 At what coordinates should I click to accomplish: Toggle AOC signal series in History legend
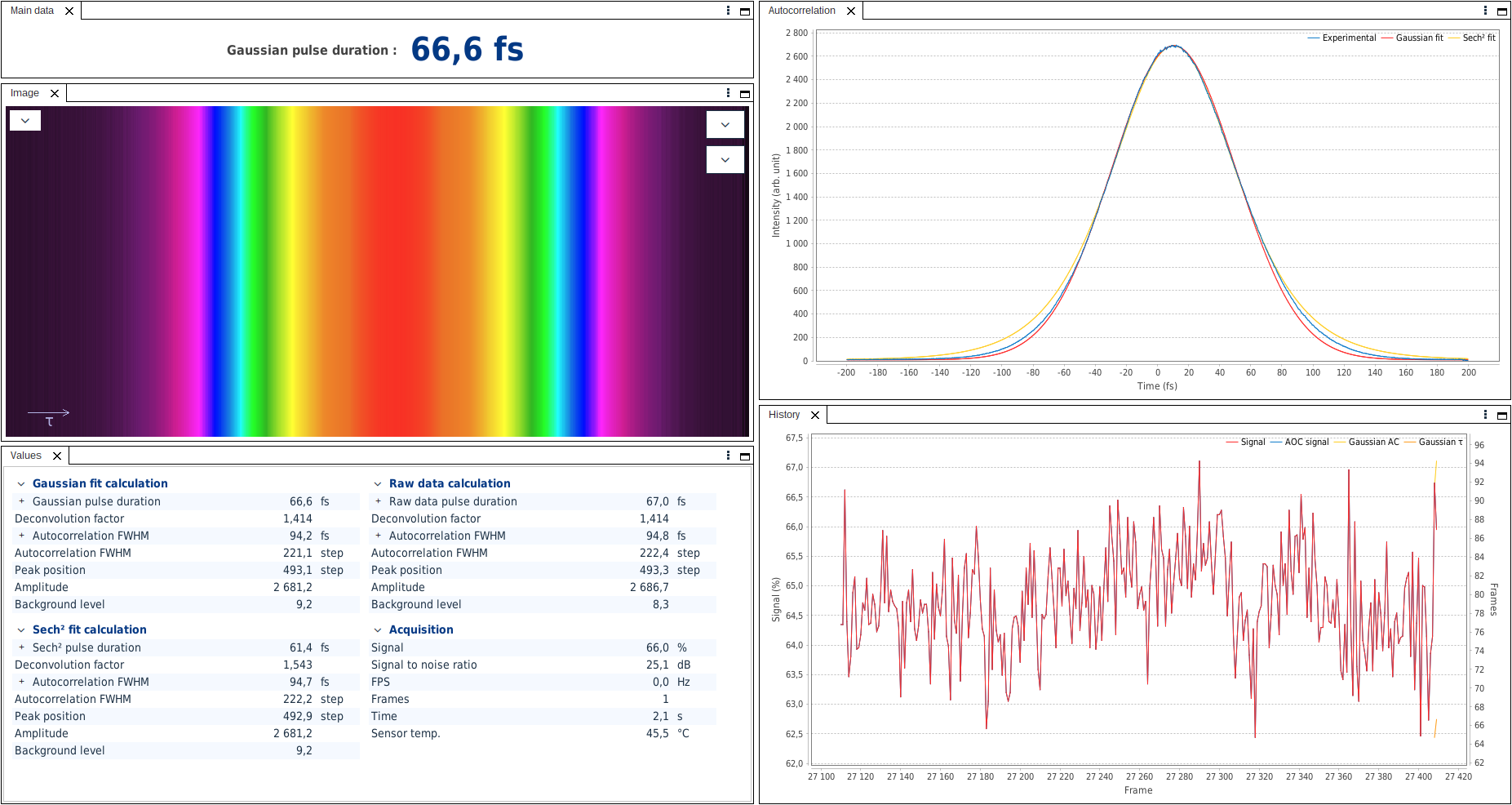coord(1306,443)
